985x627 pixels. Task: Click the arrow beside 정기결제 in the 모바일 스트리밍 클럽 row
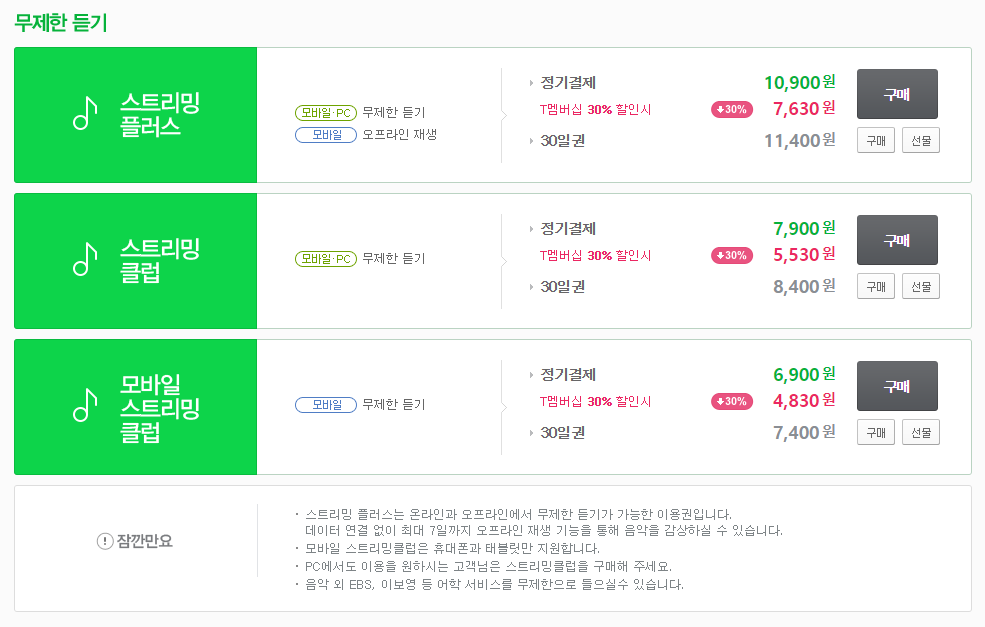(x=531, y=375)
